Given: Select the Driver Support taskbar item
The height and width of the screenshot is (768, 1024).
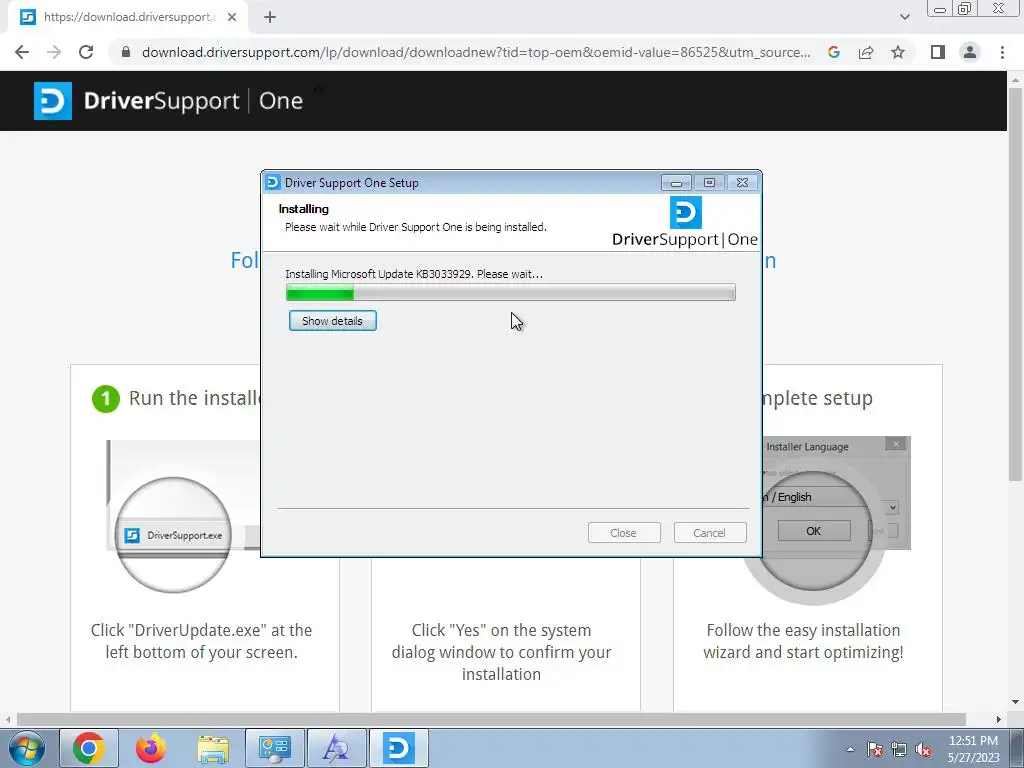Looking at the screenshot, I should point(398,748).
